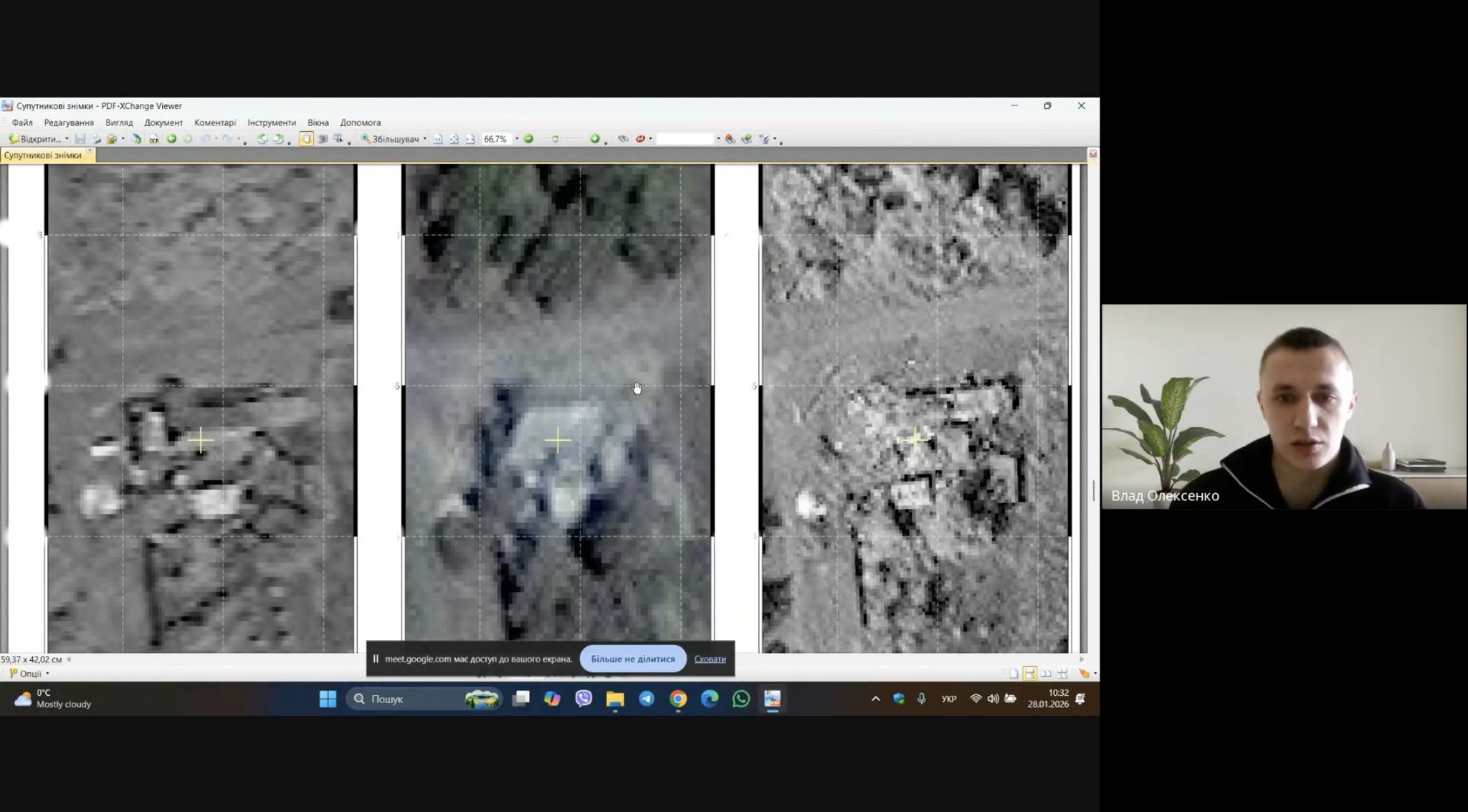Screen dimensions: 1468x812
Task: Click the Actual Size zoom icon
Action: coord(438,139)
